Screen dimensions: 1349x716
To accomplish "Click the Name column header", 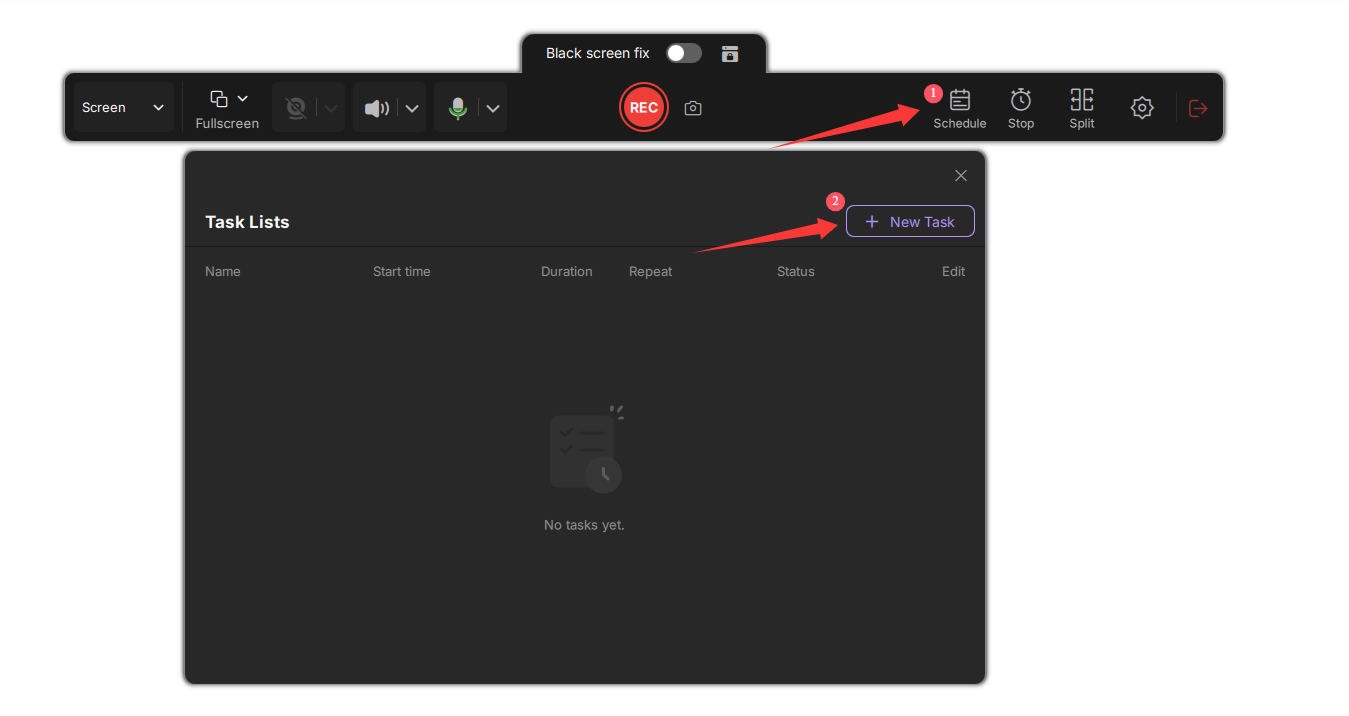I will coord(223,271).
